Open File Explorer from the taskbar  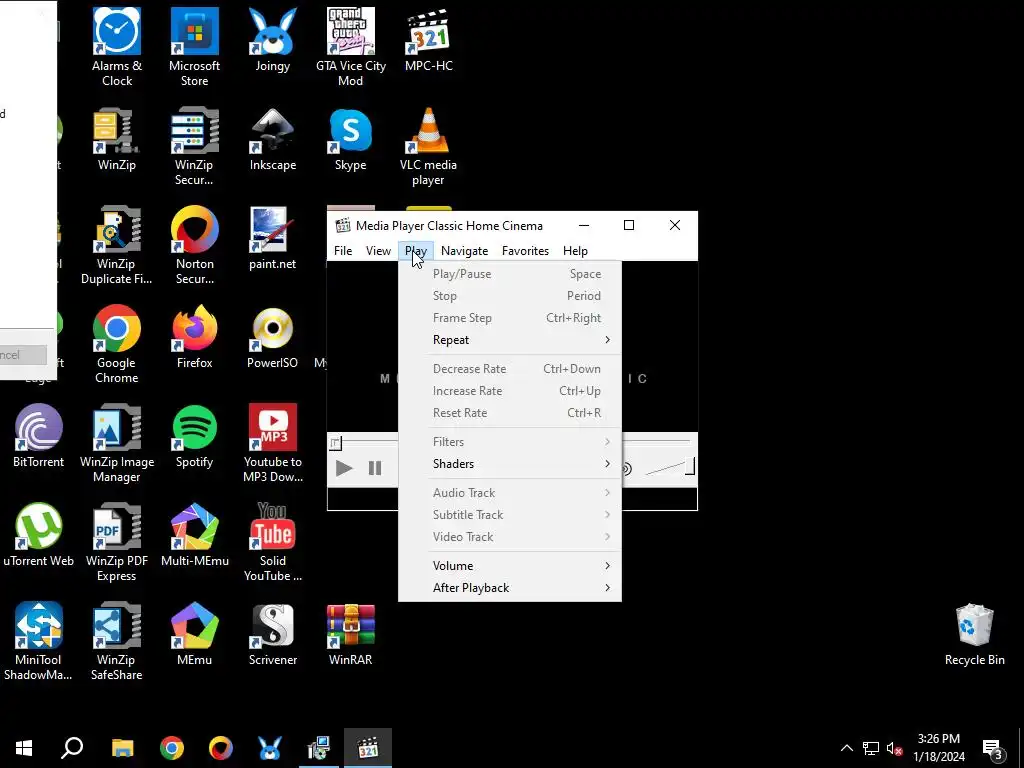pos(122,748)
